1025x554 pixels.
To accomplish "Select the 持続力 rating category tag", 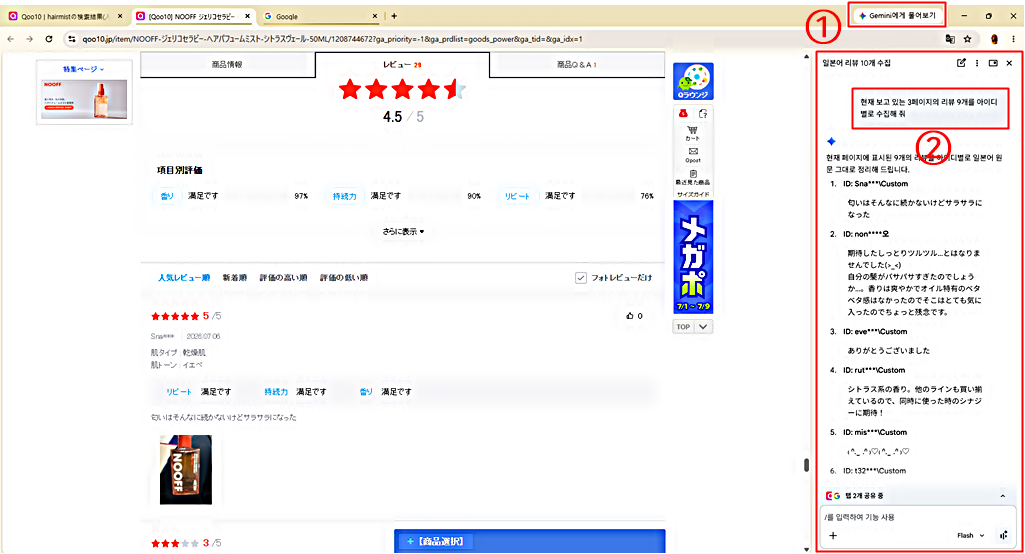I will [344, 196].
